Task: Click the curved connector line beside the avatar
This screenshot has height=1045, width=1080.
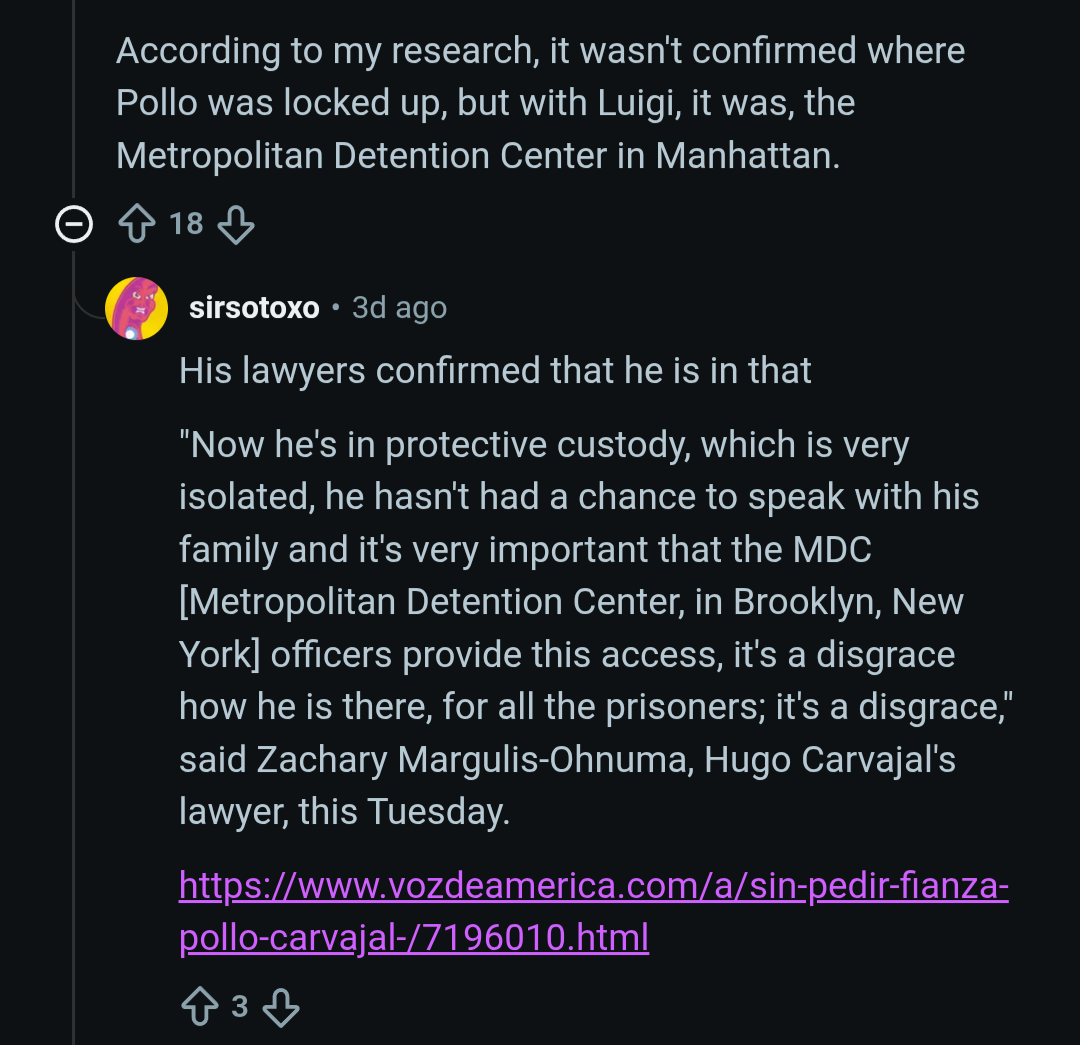Action: tap(88, 300)
